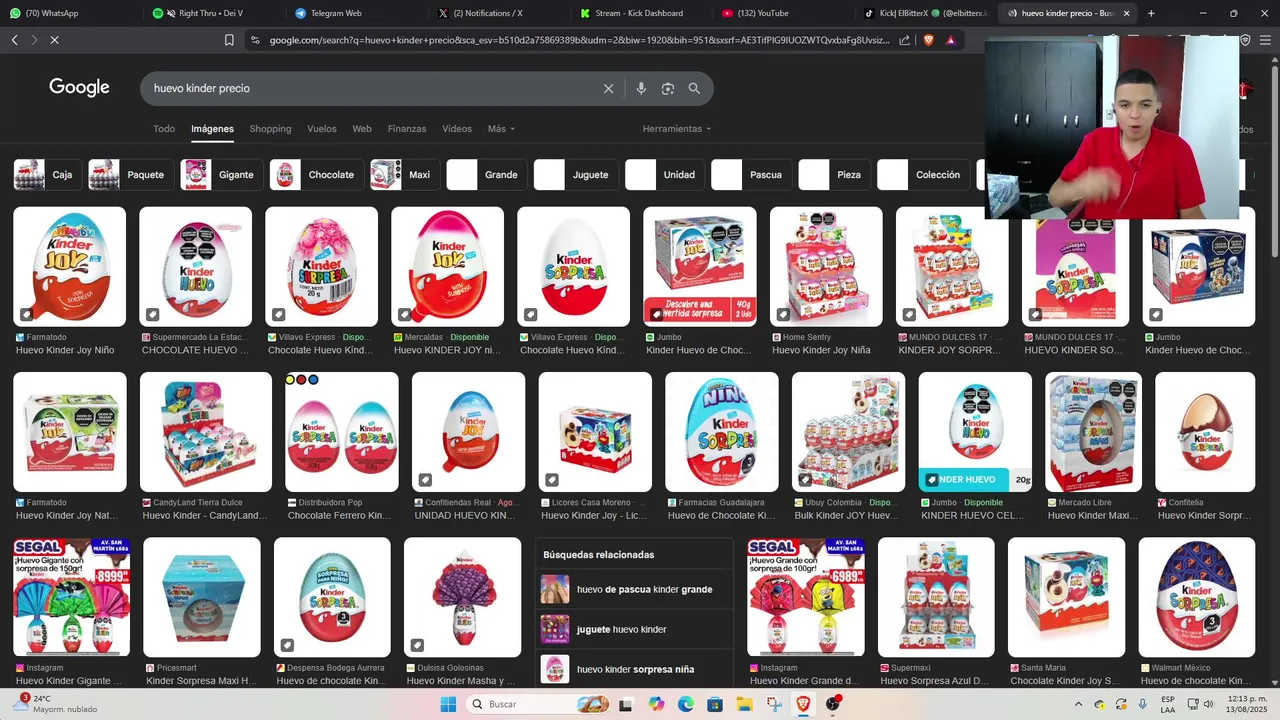The image size is (1280, 720).
Task: Open Brave Rewards triangle icon
Action: 950,40
